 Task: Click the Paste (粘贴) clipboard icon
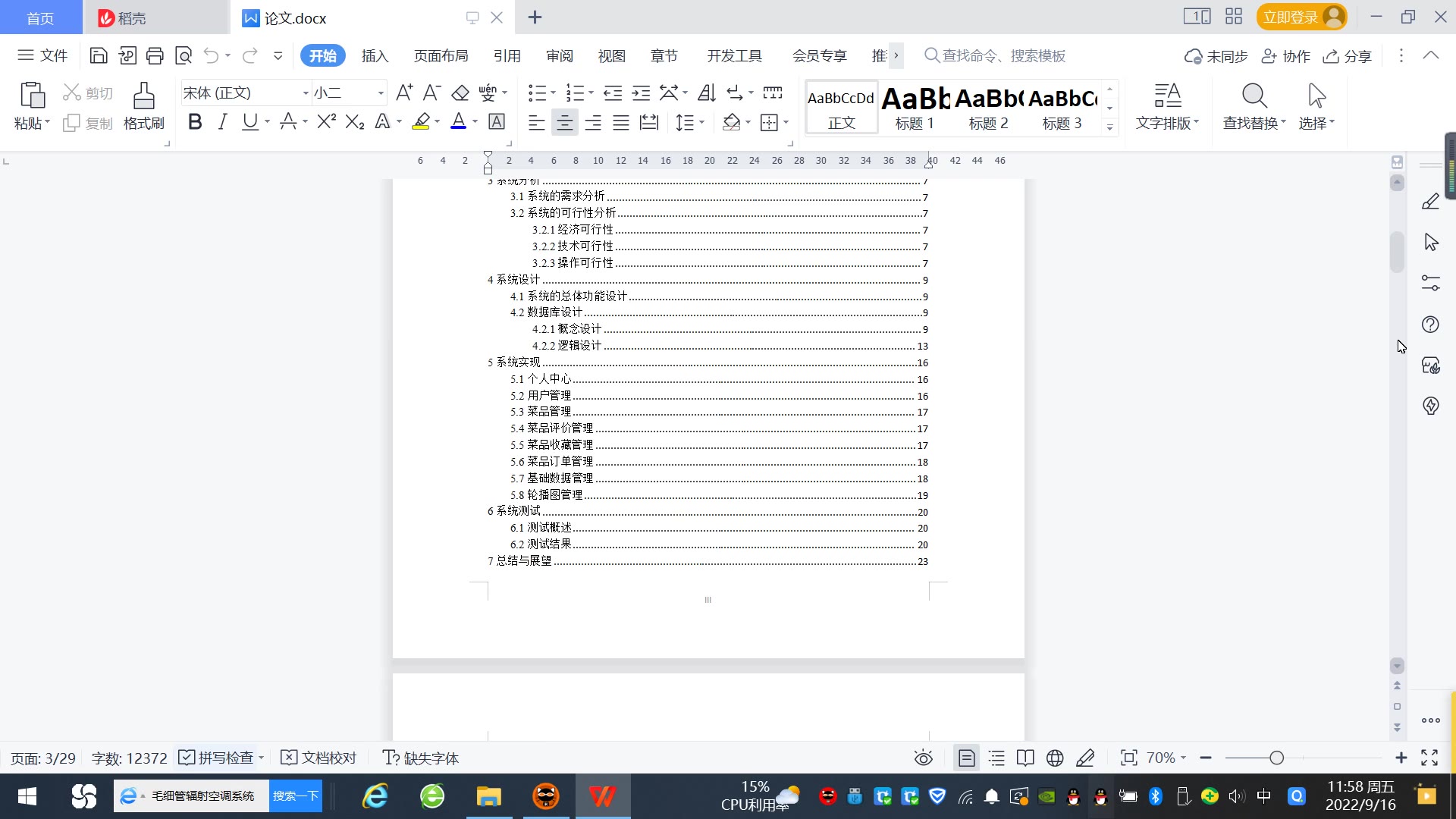32,96
